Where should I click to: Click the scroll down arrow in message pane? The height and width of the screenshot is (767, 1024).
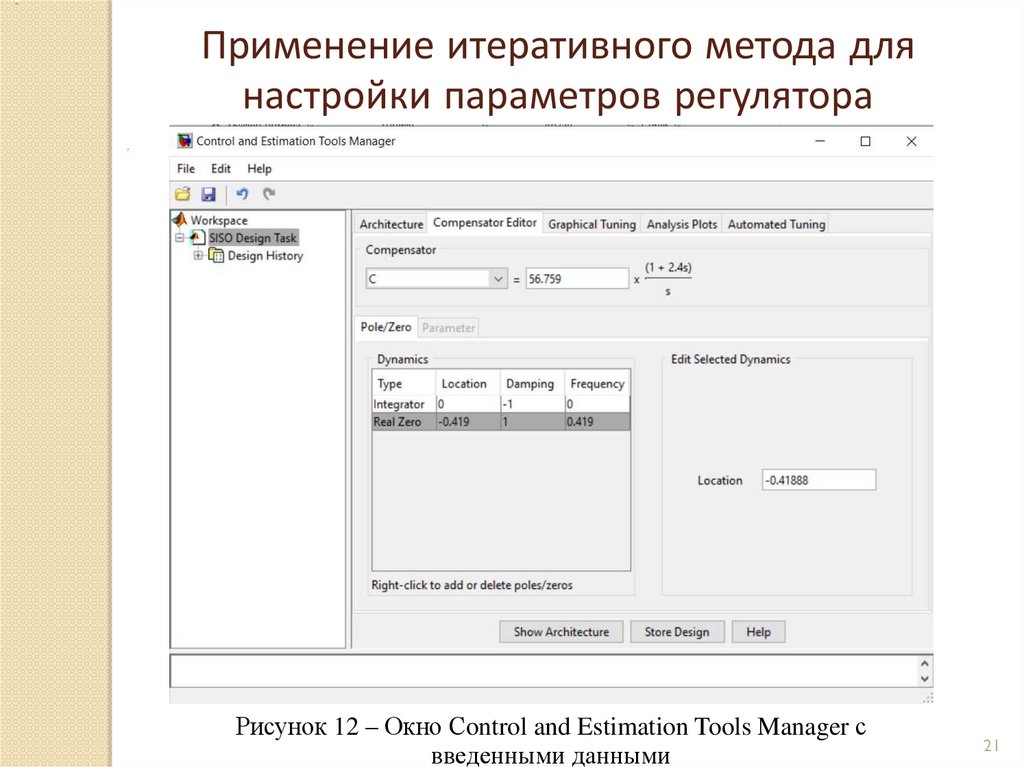point(924,679)
